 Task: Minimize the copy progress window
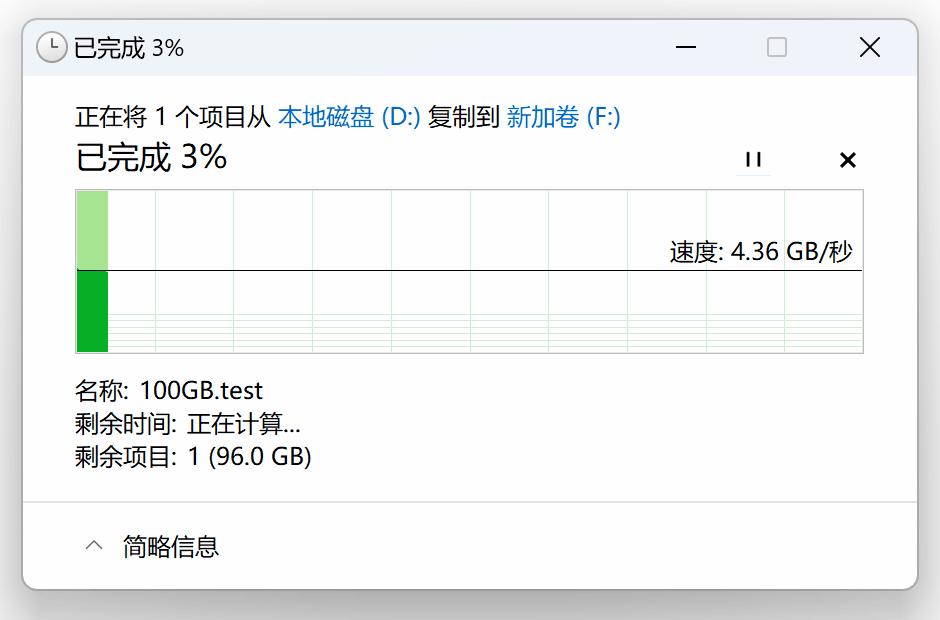(685, 47)
